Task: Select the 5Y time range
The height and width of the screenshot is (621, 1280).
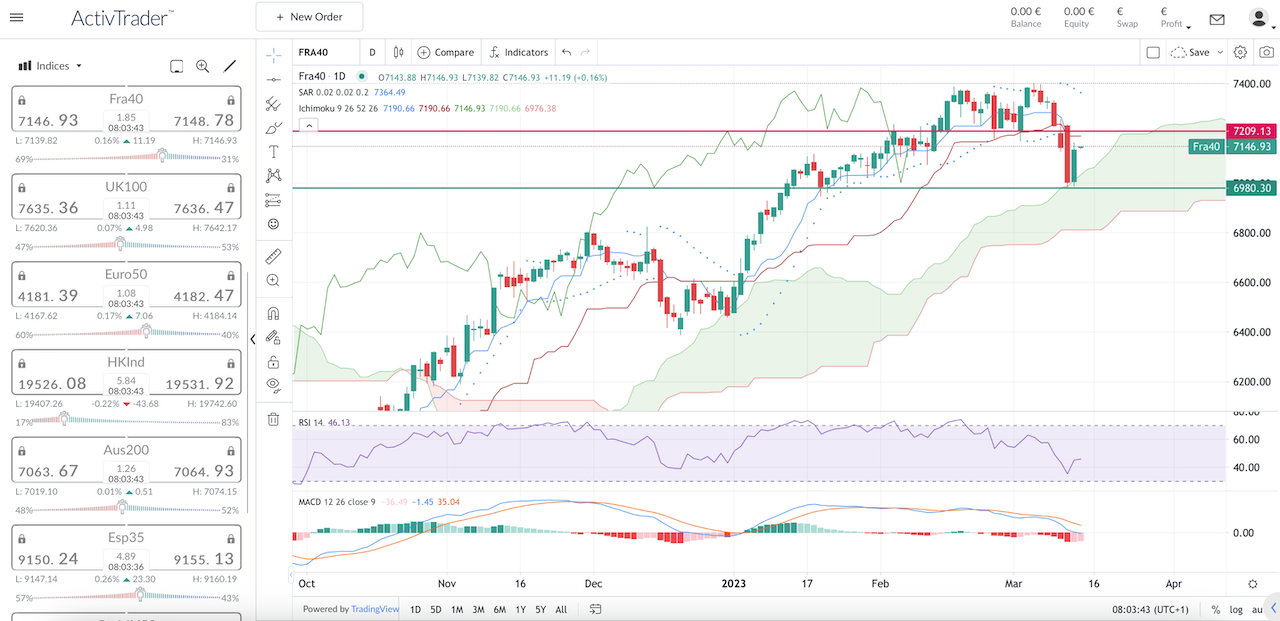Action: click(x=540, y=609)
